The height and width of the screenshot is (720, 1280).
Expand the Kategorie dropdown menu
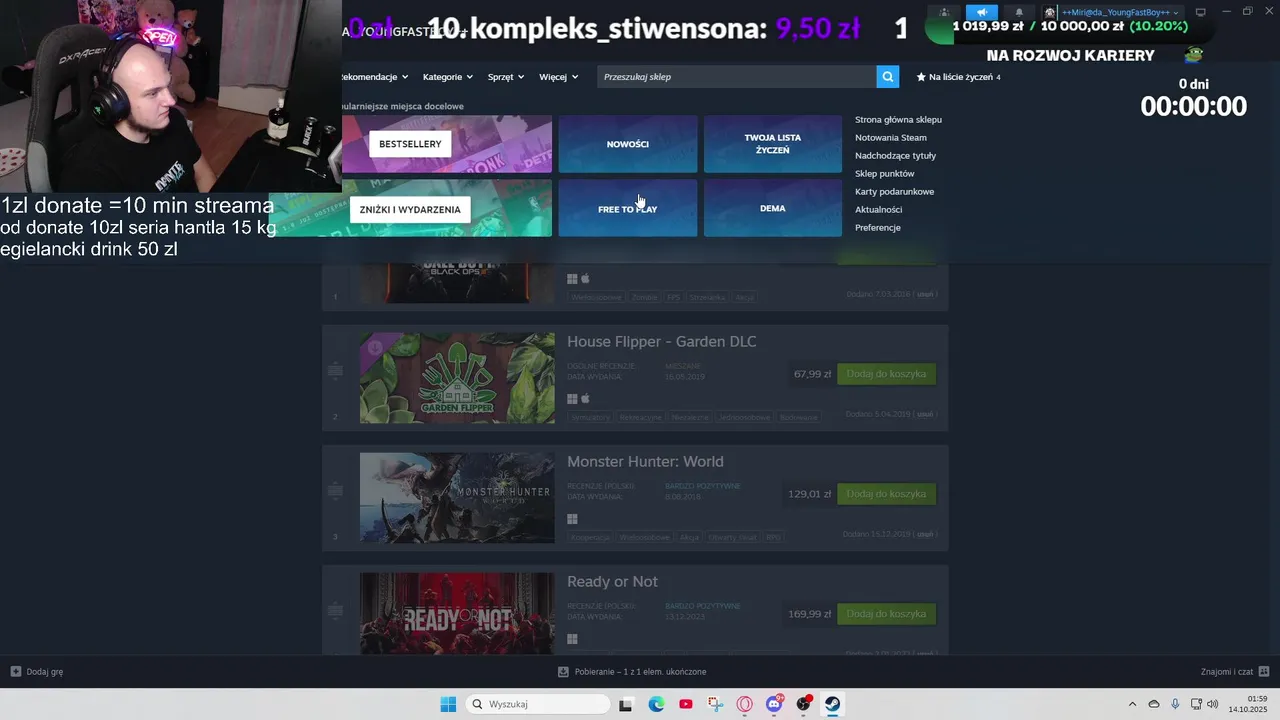[x=447, y=77]
